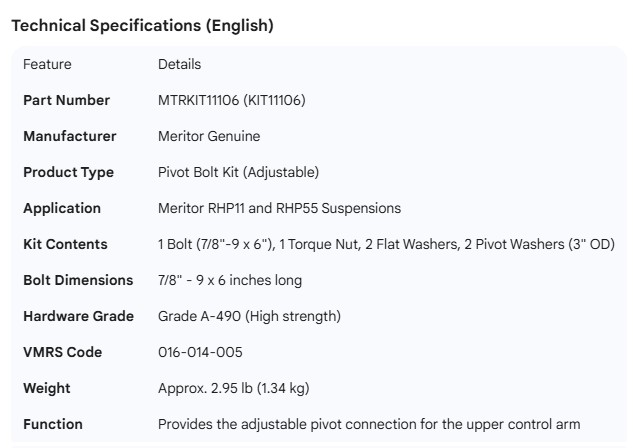Select the Manufacturer row label
Screen dimensions: 633x448
tap(70, 136)
